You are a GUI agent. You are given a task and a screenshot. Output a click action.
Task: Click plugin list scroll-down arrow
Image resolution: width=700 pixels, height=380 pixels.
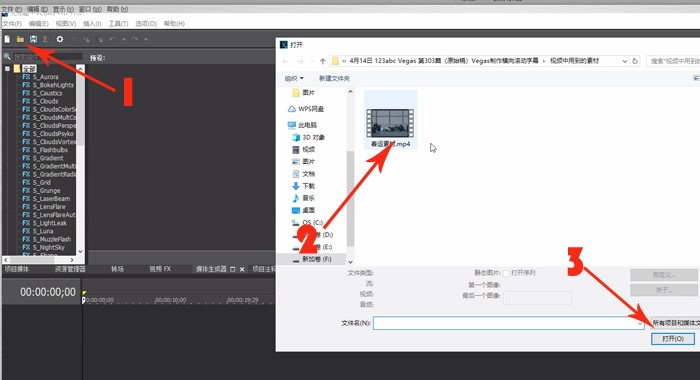[80, 251]
